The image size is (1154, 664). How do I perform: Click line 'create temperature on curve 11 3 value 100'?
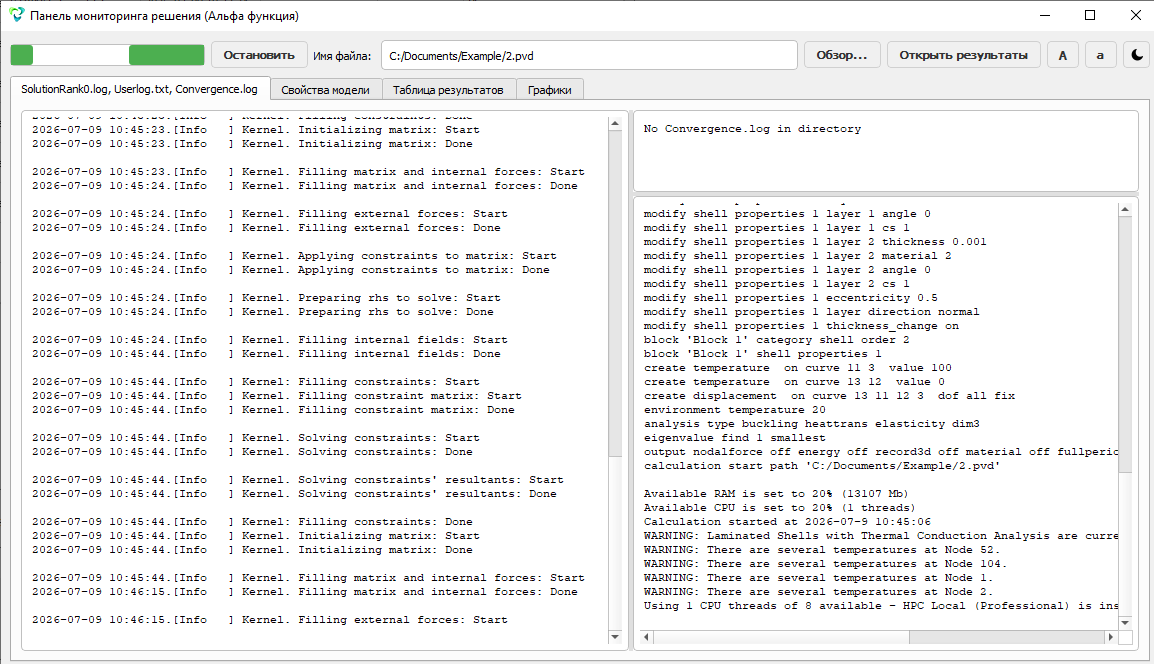pyautogui.click(x=798, y=367)
